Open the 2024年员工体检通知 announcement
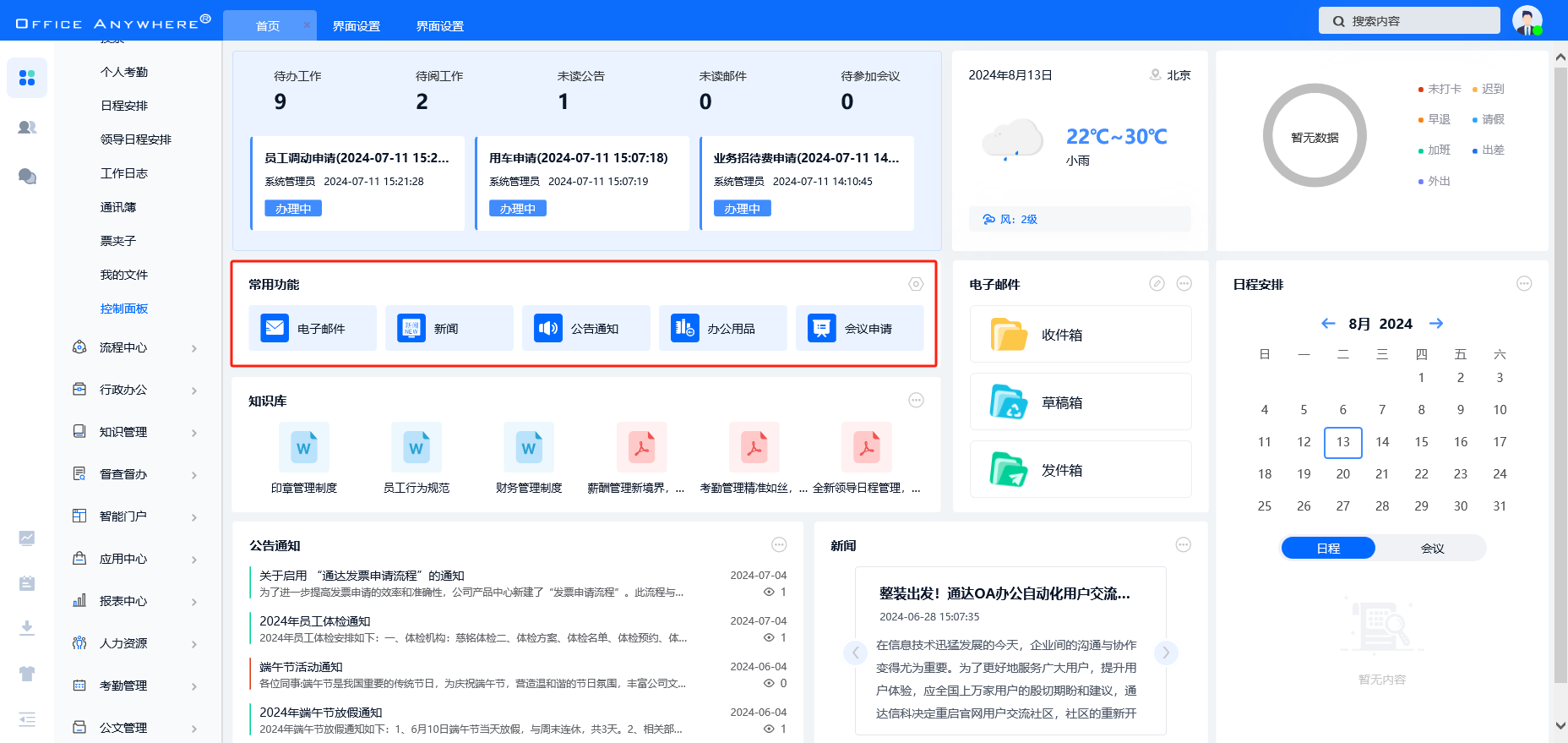Image resolution: width=1568 pixels, height=743 pixels. 315,621
